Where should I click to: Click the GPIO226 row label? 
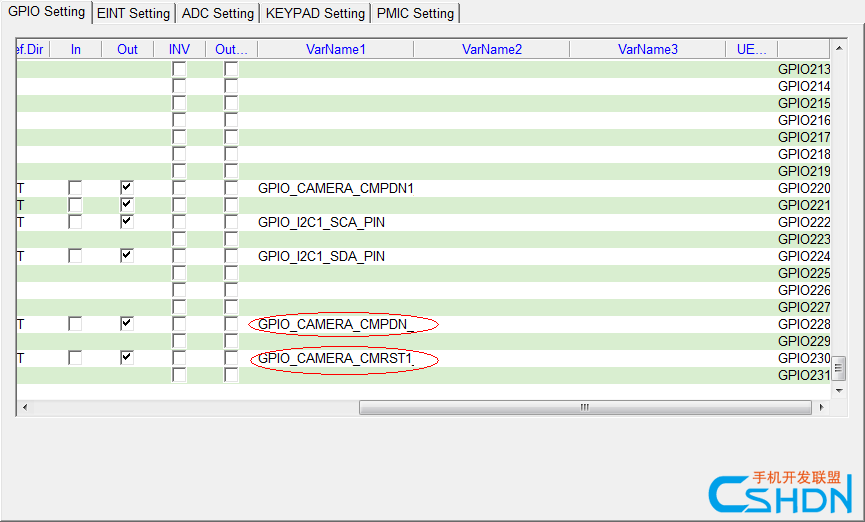coord(804,290)
